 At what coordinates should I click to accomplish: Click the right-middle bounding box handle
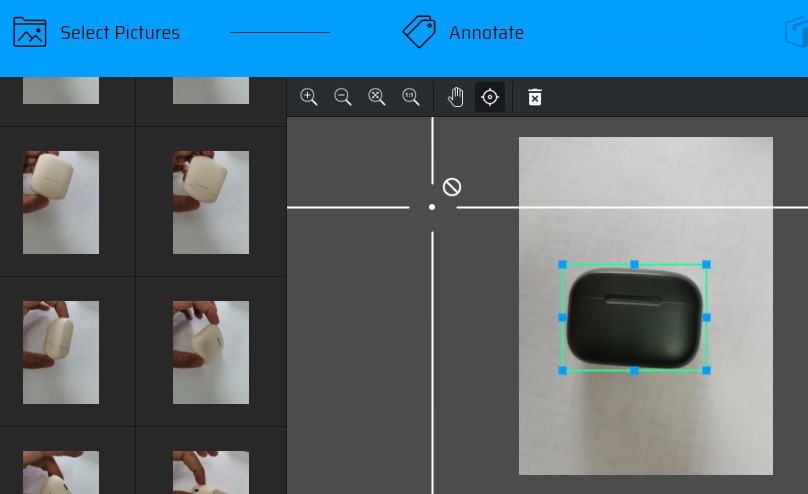tap(706, 318)
